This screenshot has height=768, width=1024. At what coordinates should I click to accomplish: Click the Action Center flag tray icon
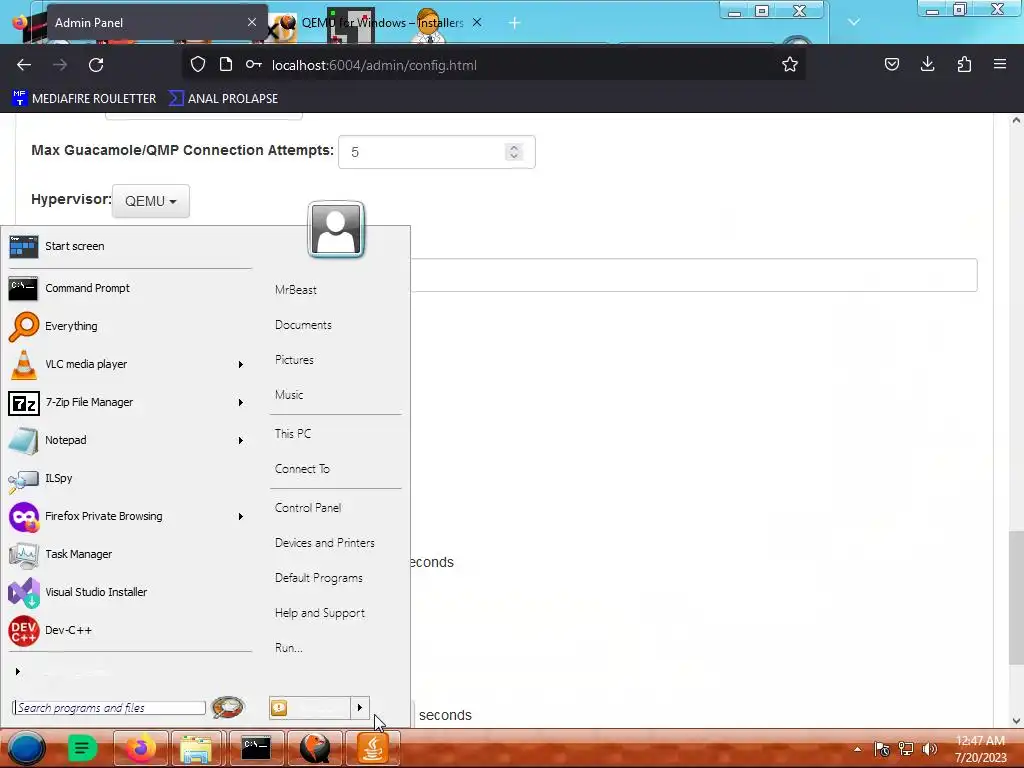(882, 749)
